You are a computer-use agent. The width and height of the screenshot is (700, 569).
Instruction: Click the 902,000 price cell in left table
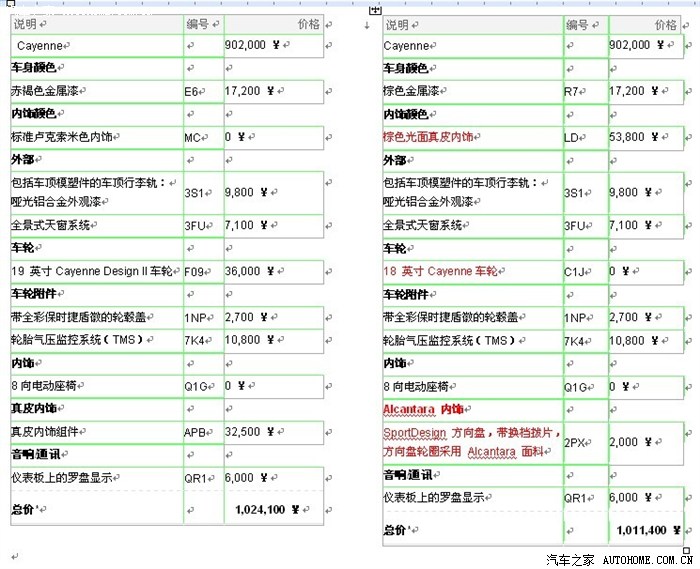(274, 46)
